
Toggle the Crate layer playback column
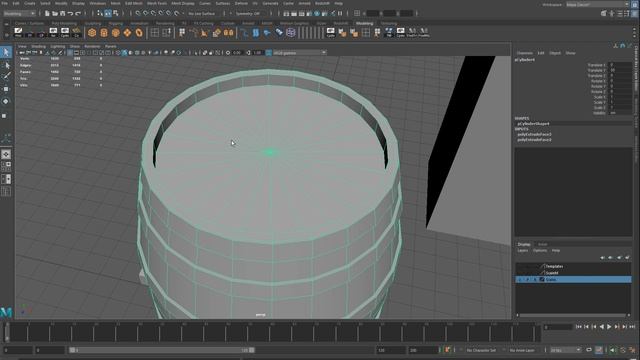tap(527, 280)
